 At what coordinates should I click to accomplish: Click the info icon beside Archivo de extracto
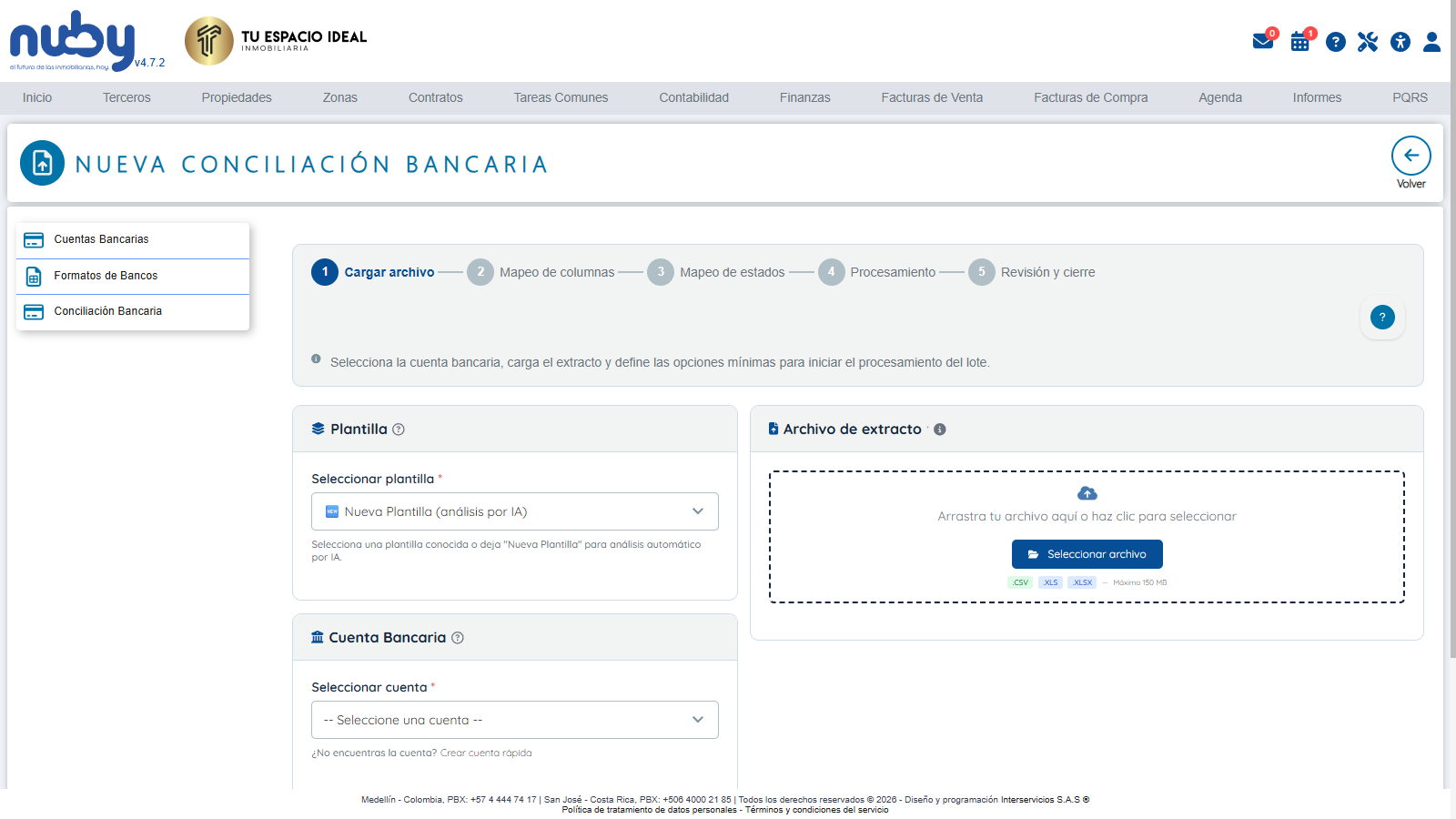[x=940, y=430]
